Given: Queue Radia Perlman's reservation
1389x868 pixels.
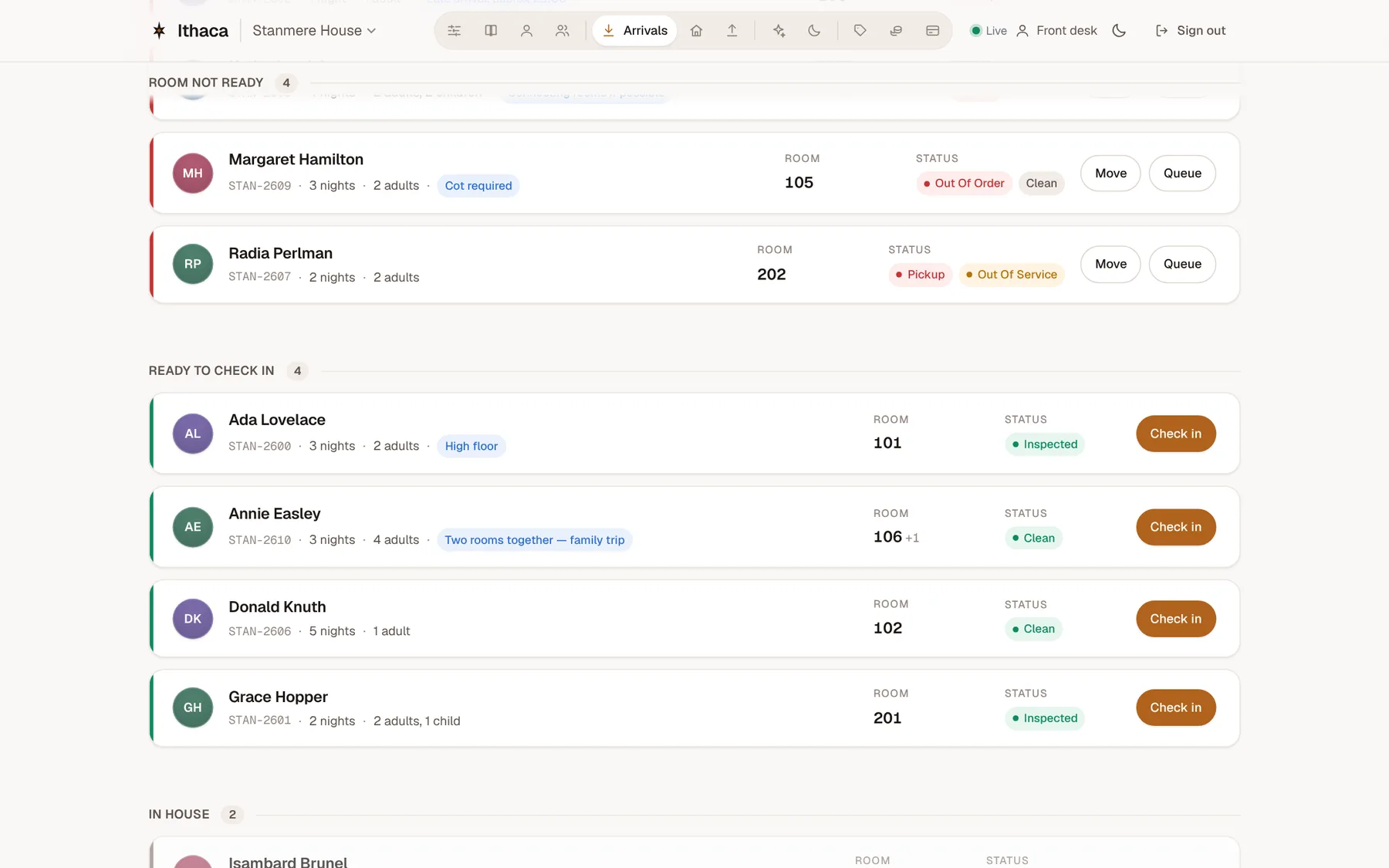Looking at the screenshot, I should click(x=1182, y=264).
